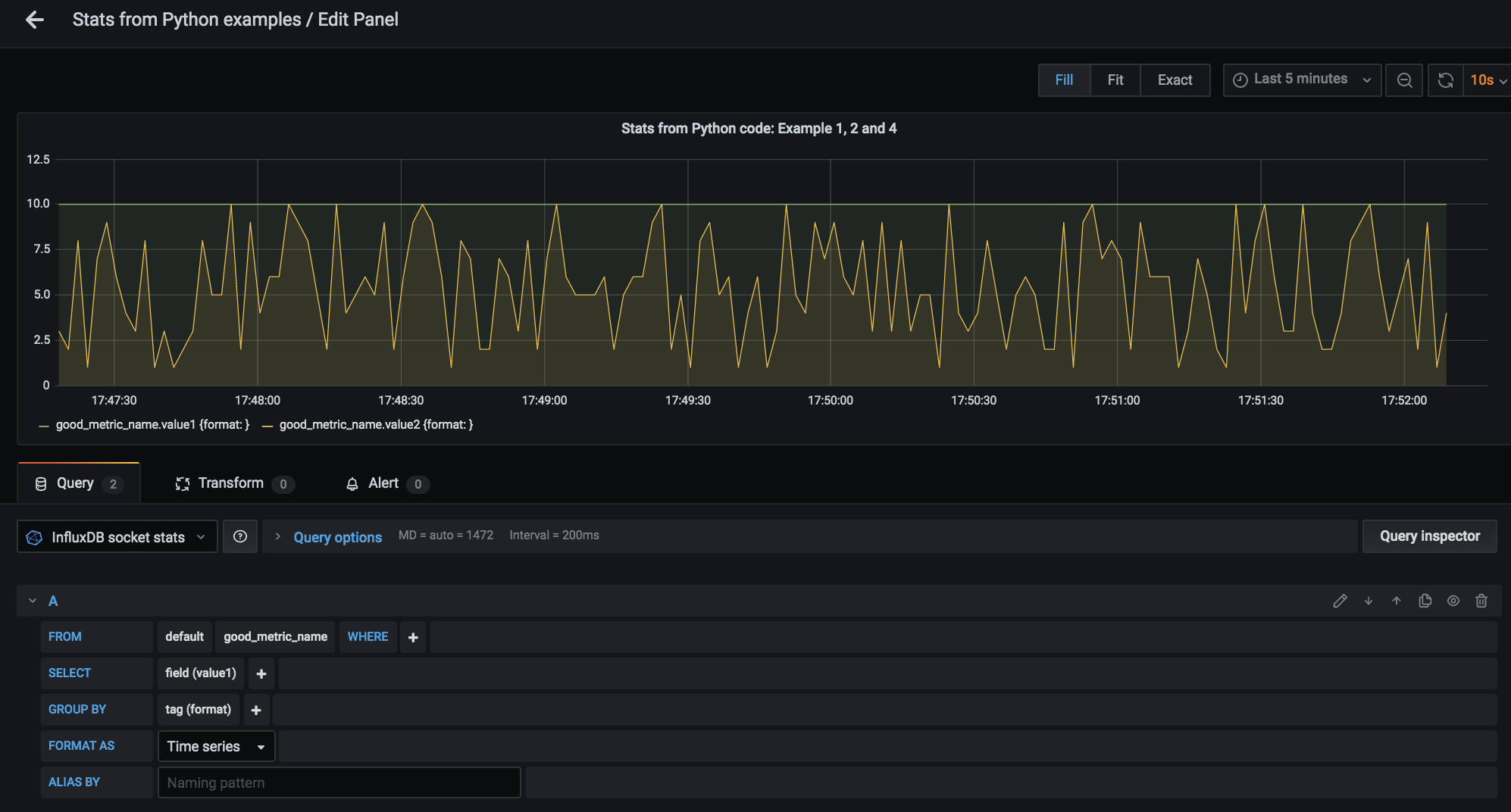
Task: Switch to the Transform tab
Action: coord(235,483)
